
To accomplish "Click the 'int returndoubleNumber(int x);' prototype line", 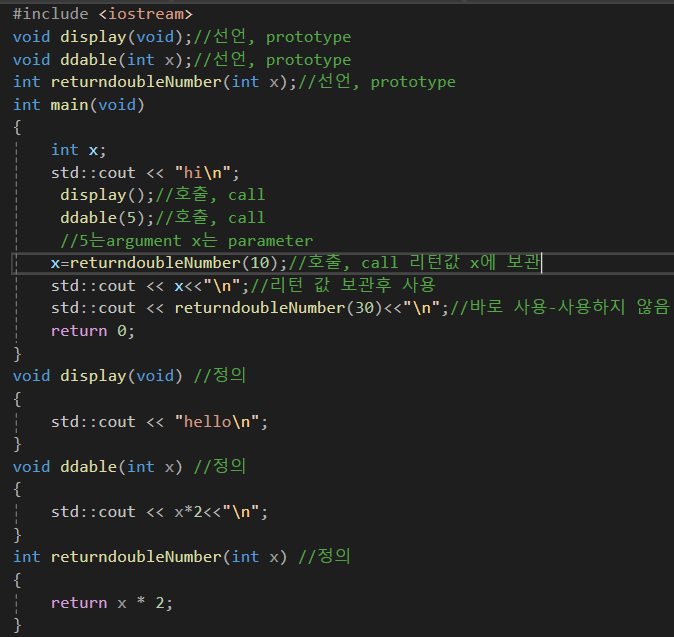I will pos(234,82).
